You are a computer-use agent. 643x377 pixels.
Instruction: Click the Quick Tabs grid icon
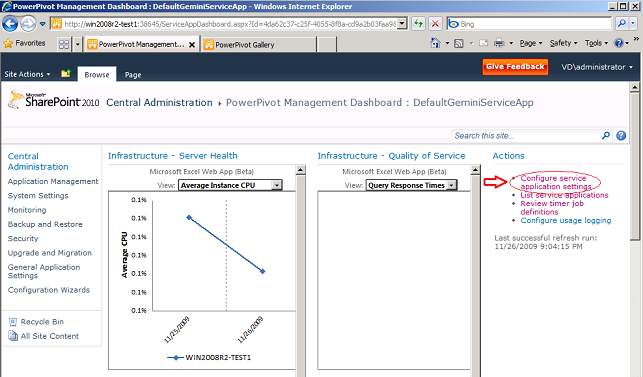[64, 44]
